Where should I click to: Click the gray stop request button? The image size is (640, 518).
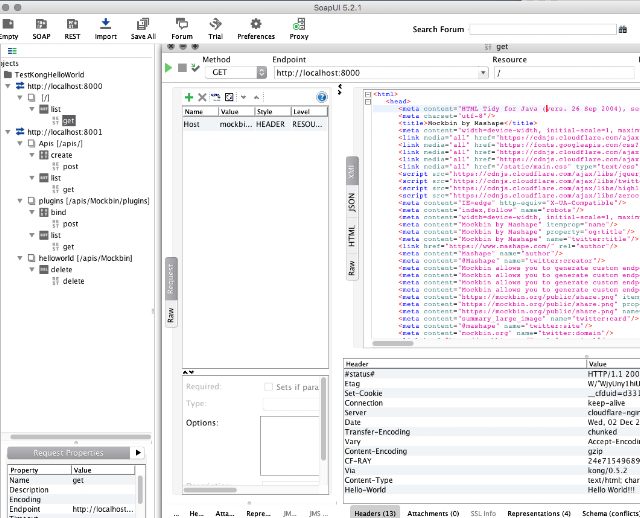(x=182, y=68)
